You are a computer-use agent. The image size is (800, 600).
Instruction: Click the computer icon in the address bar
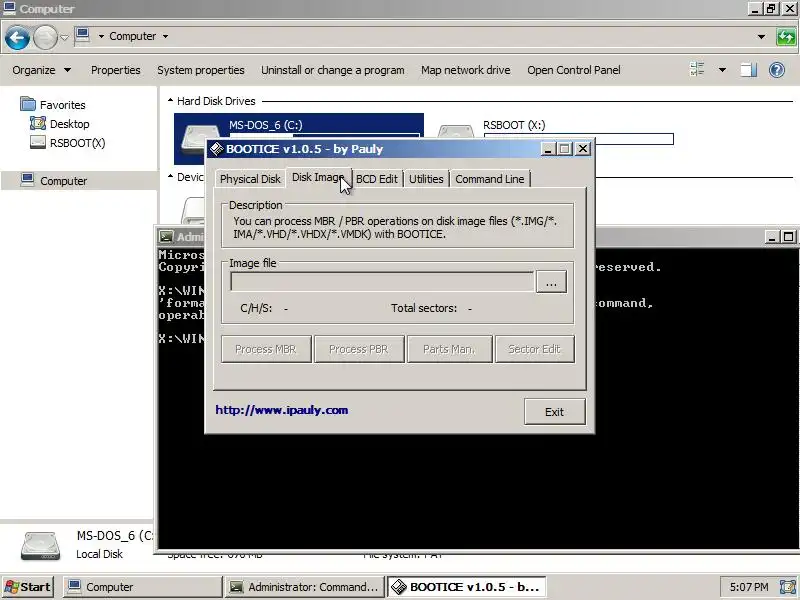82,35
